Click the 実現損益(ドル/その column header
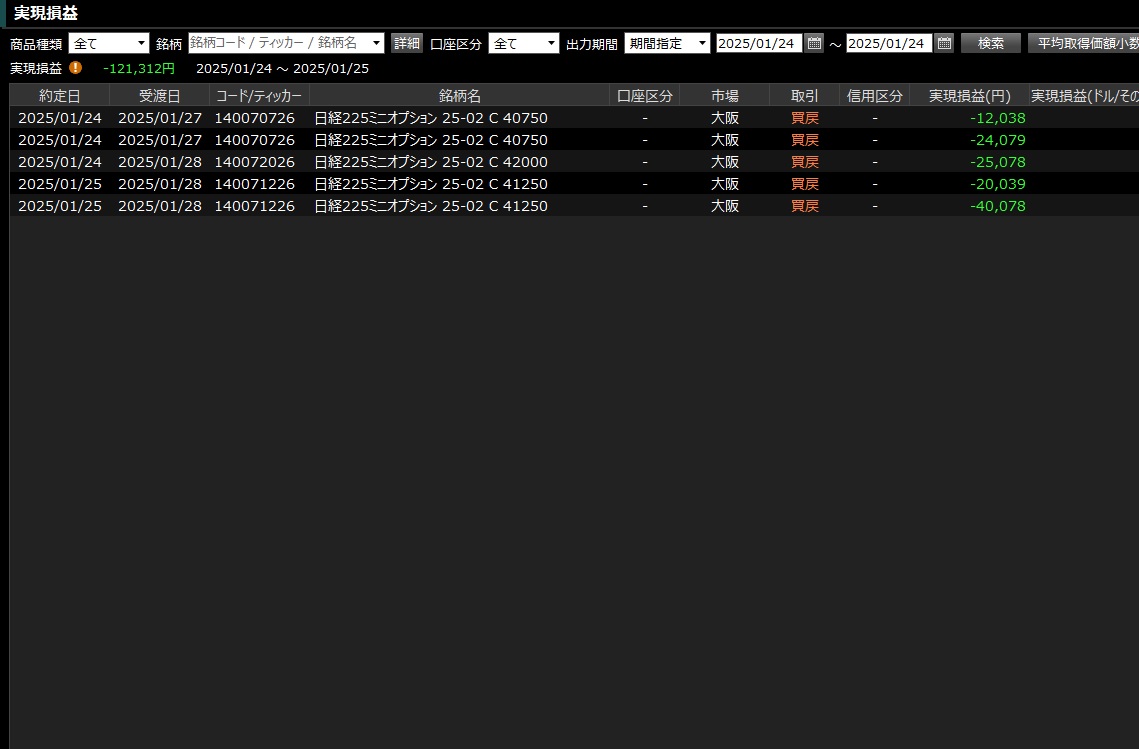This screenshot has width=1139, height=749. (1085, 96)
